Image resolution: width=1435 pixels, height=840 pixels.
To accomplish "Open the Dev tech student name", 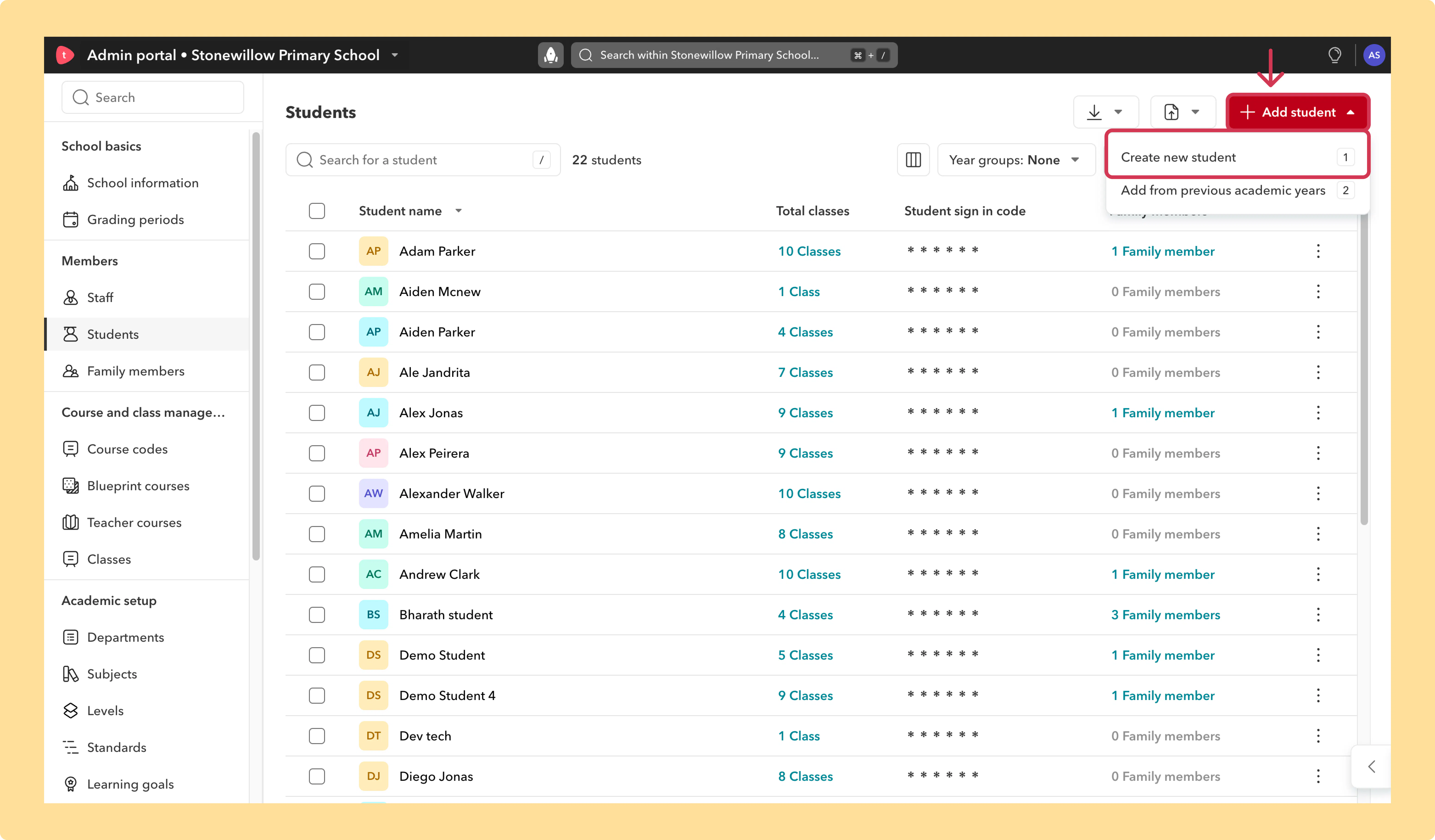I will point(425,736).
